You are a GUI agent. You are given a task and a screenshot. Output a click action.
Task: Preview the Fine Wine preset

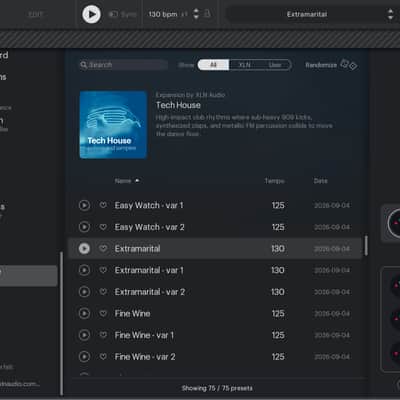tap(84, 313)
